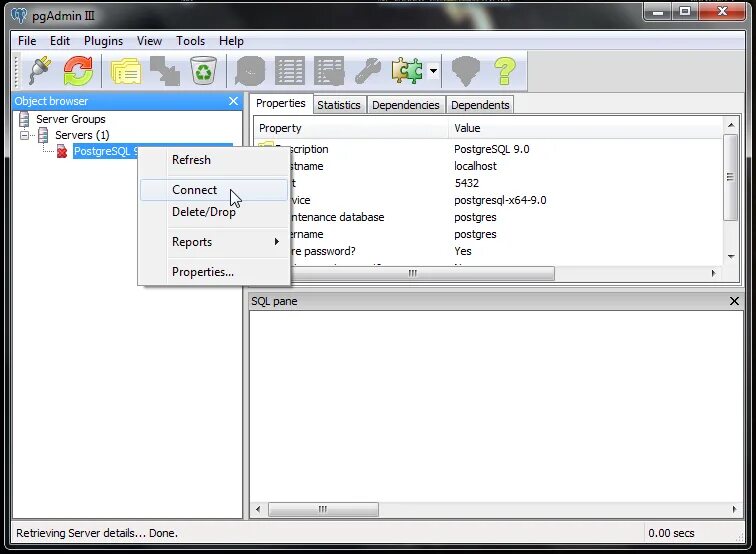Click the SQL pane horizontal scrollbar thumb
The height and width of the screenshot is (554, 756).
(323, 509)
